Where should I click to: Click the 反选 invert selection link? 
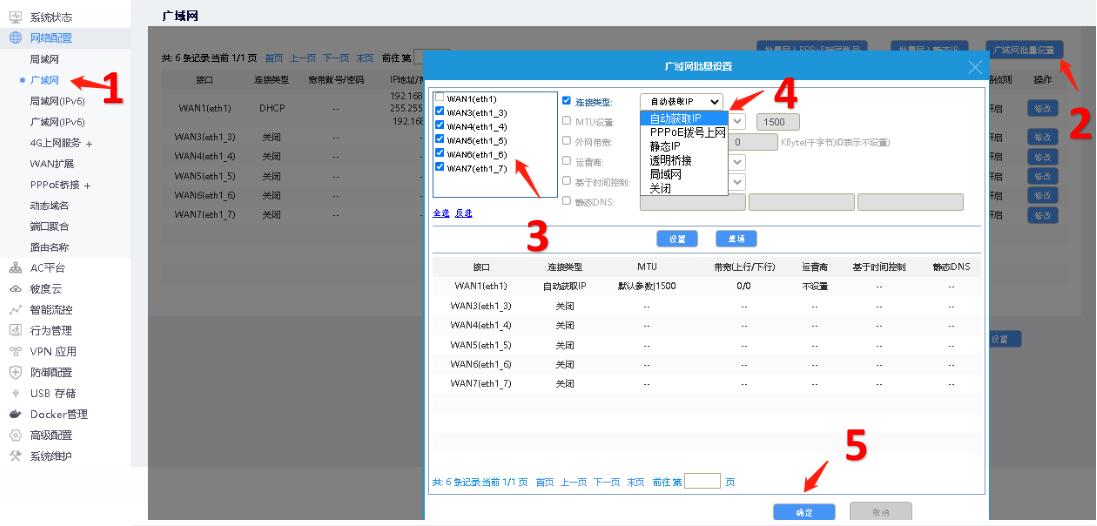point(464,213)
